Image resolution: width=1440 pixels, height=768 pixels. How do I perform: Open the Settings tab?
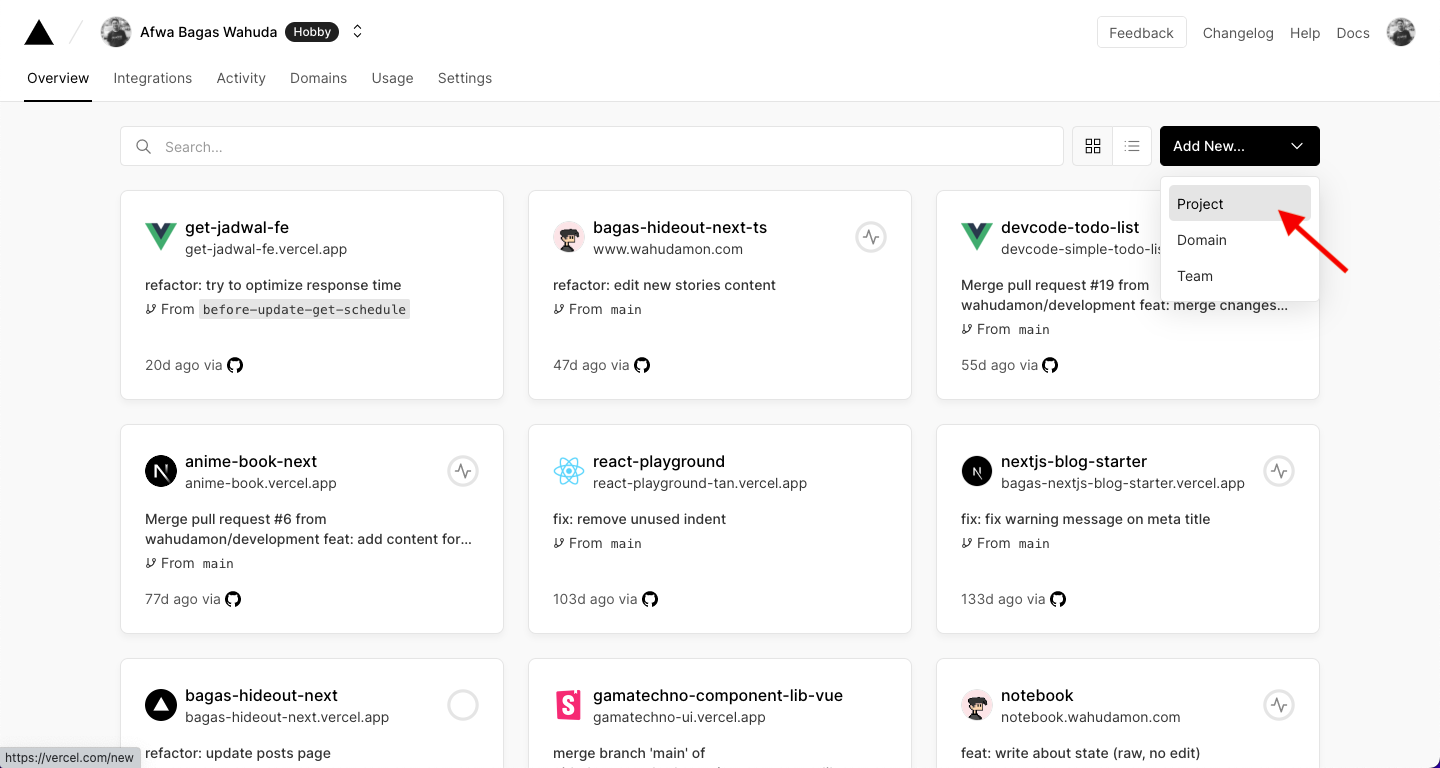click(465, 78)
